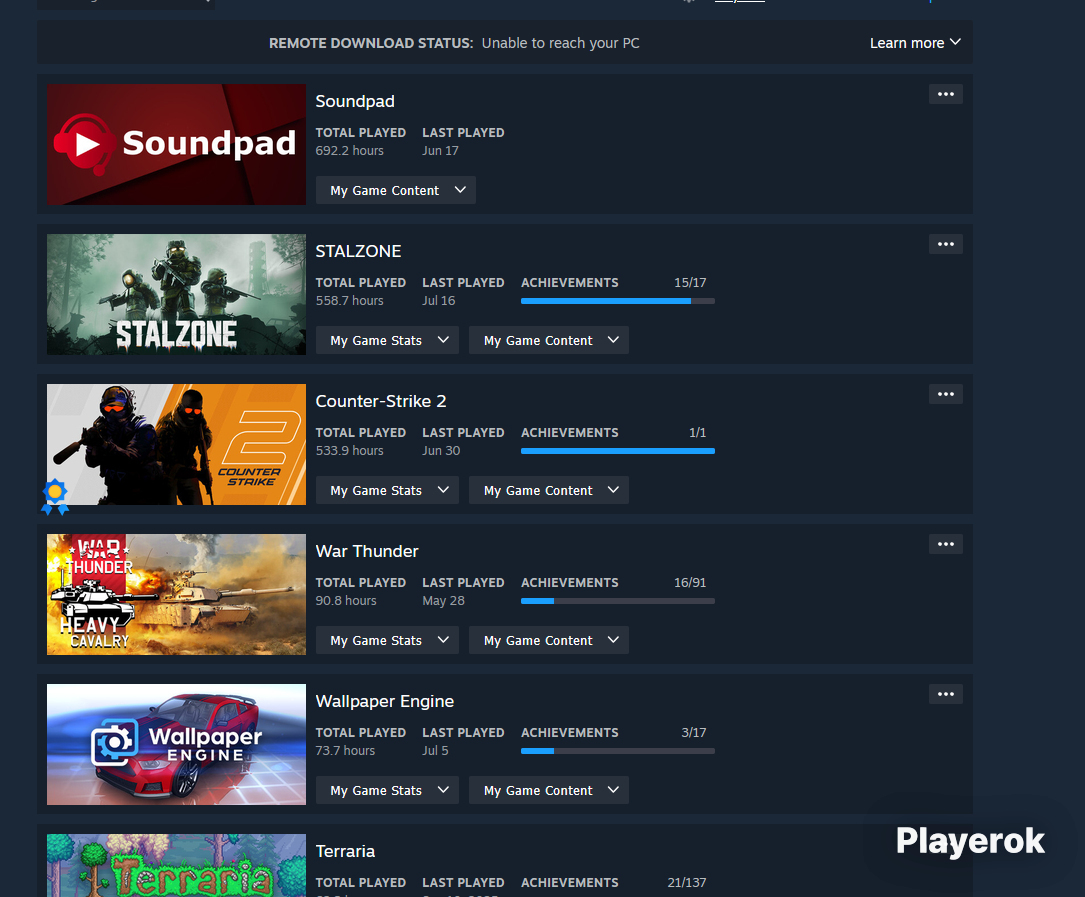Click Counter-Strike 2 total played 533.9 hours
The height and width of the screenshot is (897, 1085).
[x=349, y=451]
